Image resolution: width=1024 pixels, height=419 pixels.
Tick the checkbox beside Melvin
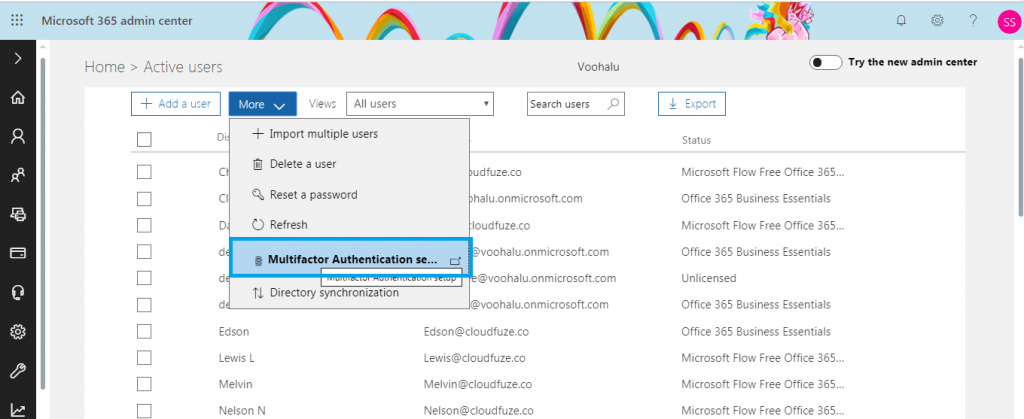click(x=144, y=384)
